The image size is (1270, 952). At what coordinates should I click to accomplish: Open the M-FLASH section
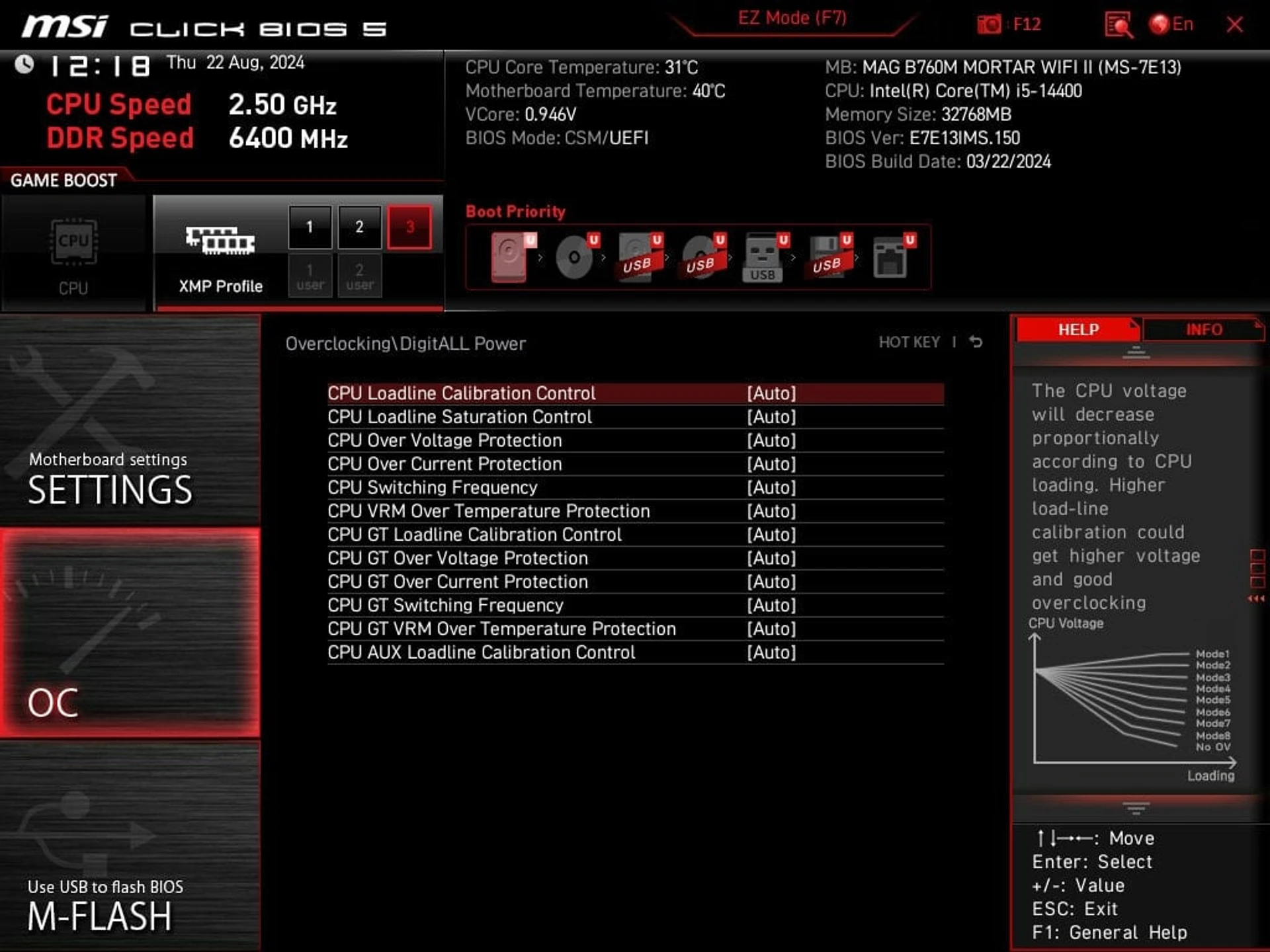[130, 846]
